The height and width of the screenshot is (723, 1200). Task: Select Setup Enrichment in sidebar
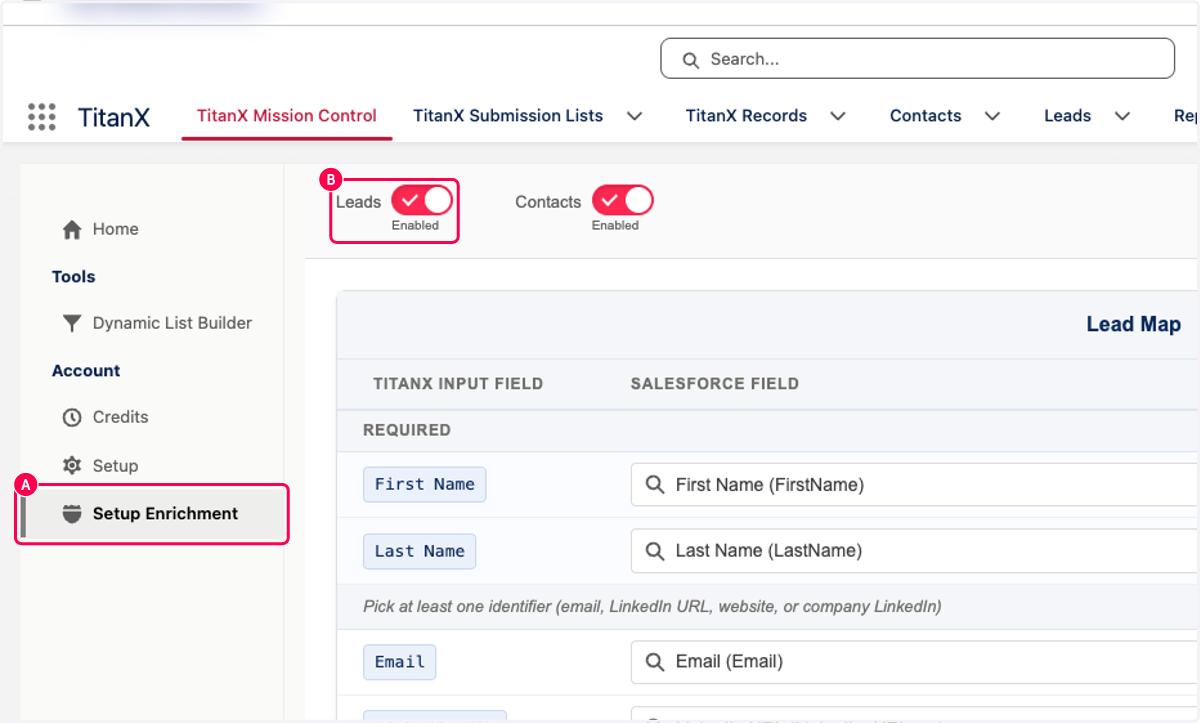(153, 514)
